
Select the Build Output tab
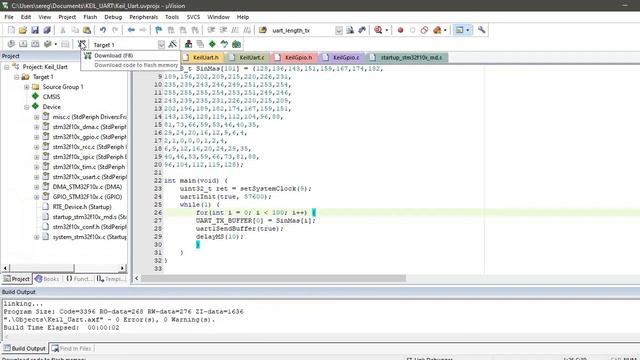[25, 349]
